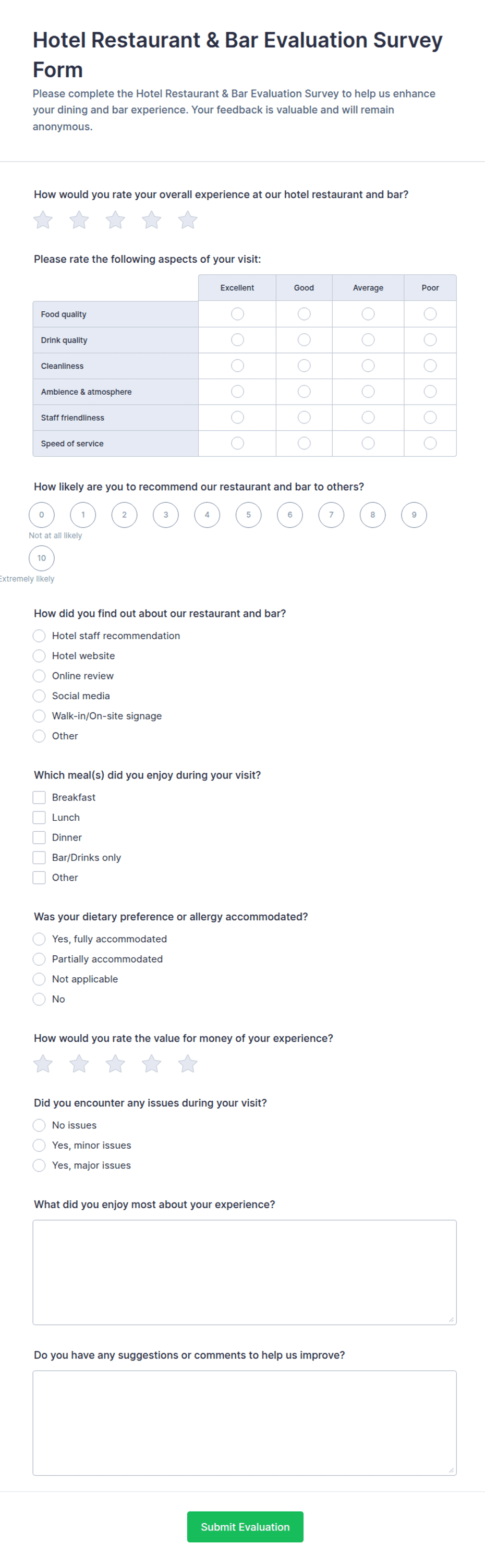Select third star for overall experience
This screenshot has width=485, height=1568.
[x=115, y=220]
